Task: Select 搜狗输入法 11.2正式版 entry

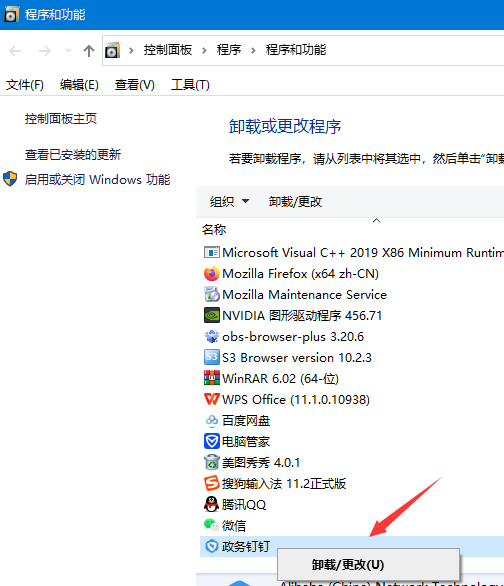Action: pyautogui.click(x=284, y=483)
